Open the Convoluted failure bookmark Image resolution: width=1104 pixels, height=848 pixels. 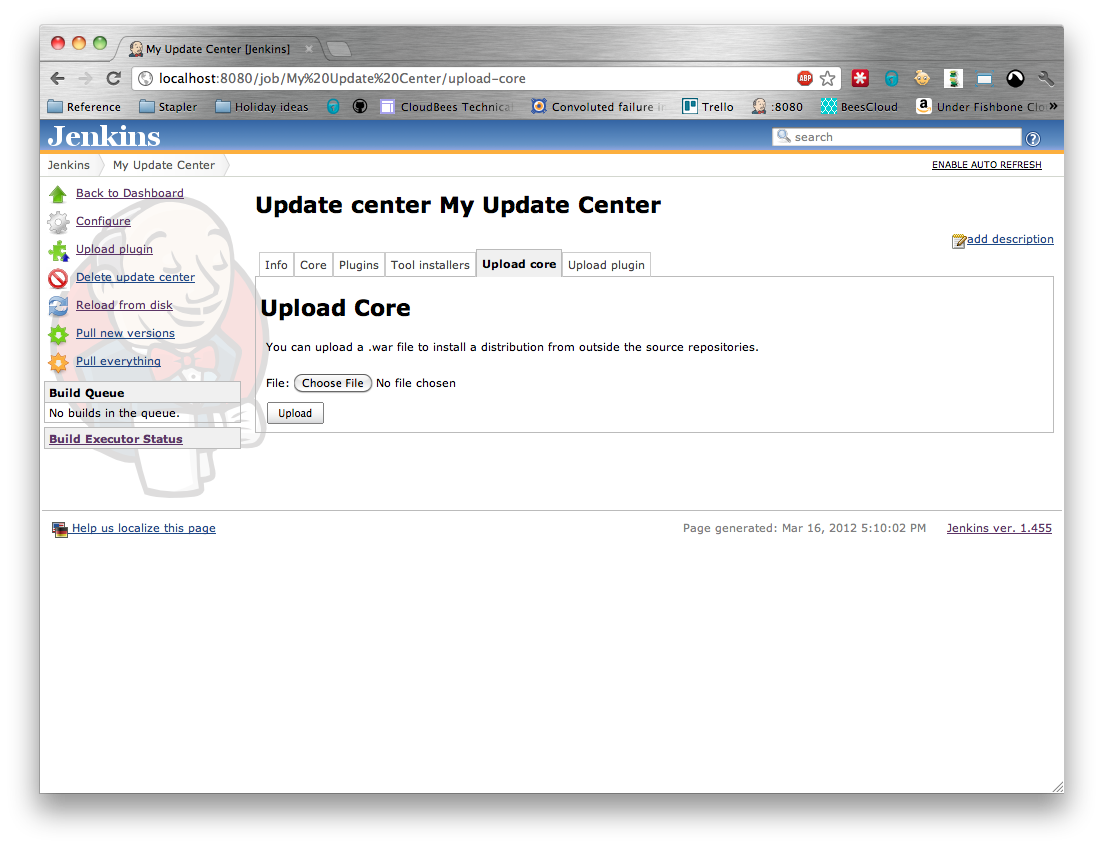(598, 106)
